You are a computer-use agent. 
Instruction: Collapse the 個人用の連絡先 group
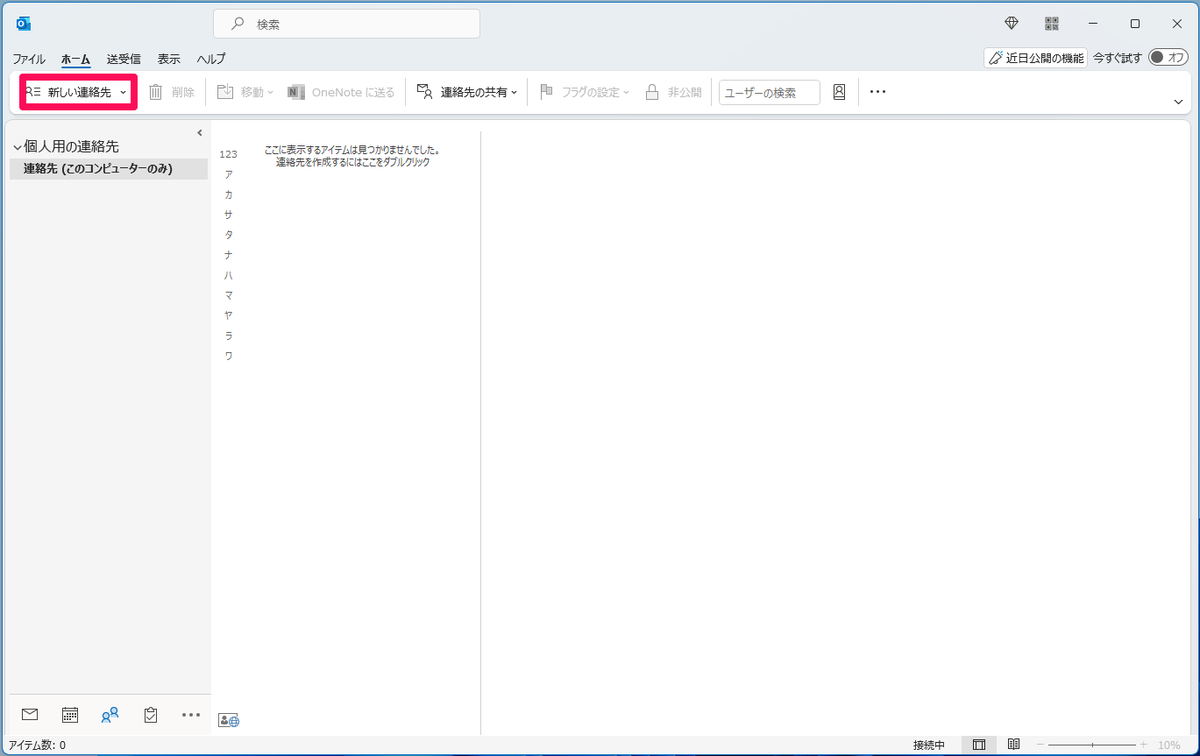[17, 147]
